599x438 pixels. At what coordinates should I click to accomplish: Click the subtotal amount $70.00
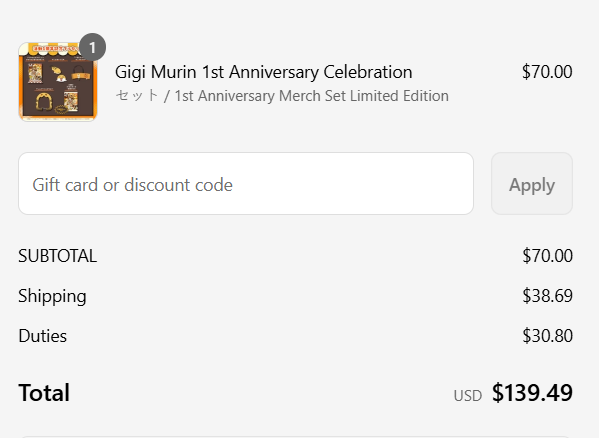[547, 256]
